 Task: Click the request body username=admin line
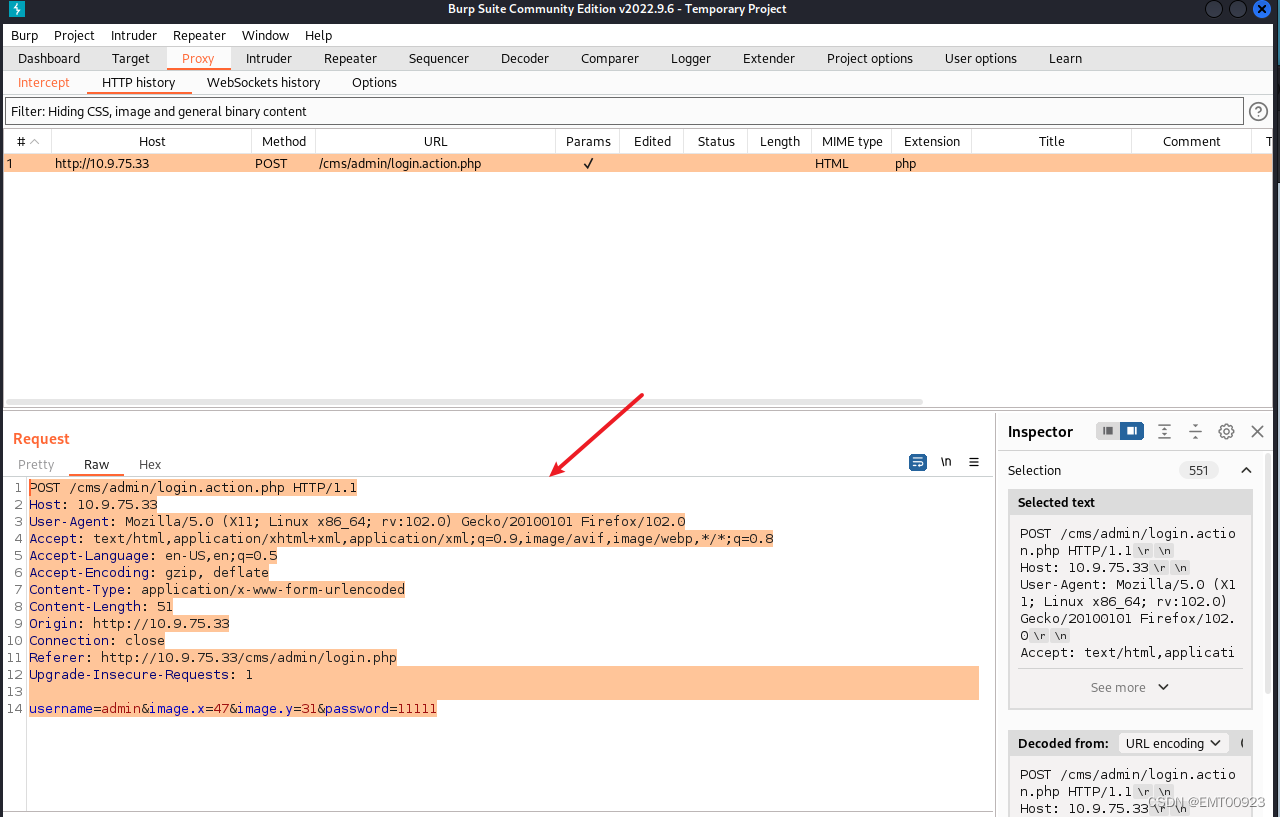point(233,708)
